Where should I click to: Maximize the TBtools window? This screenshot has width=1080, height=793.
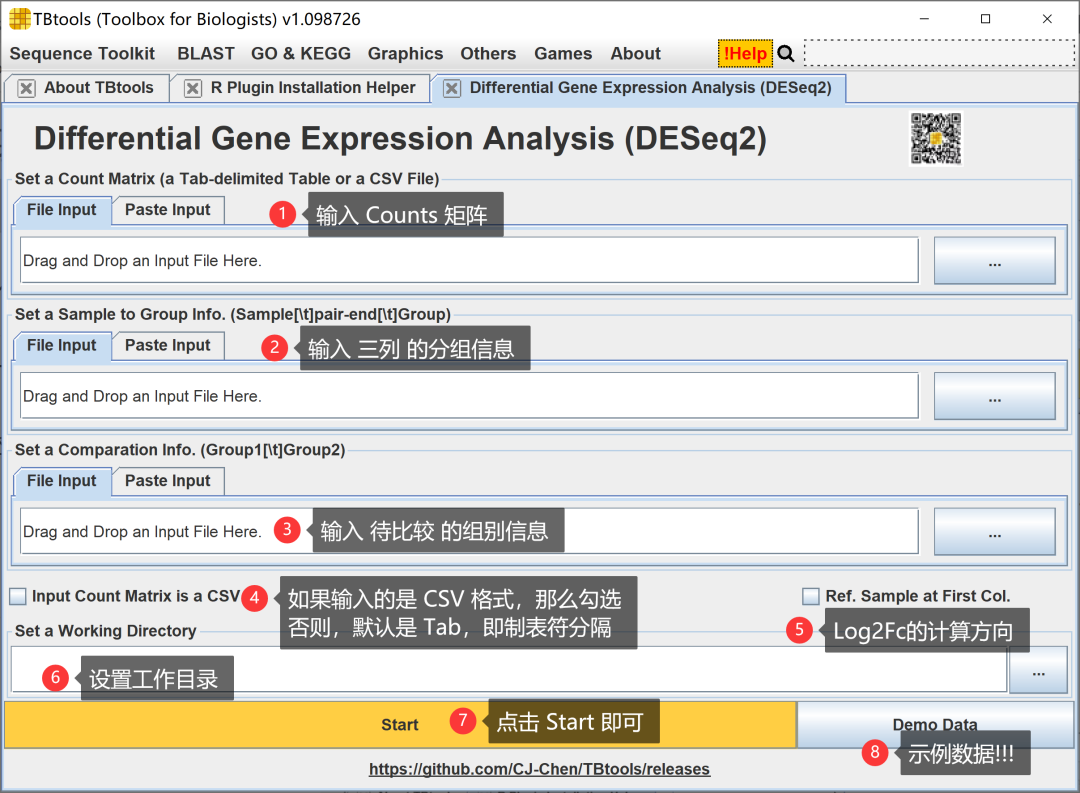click(986, 19)
